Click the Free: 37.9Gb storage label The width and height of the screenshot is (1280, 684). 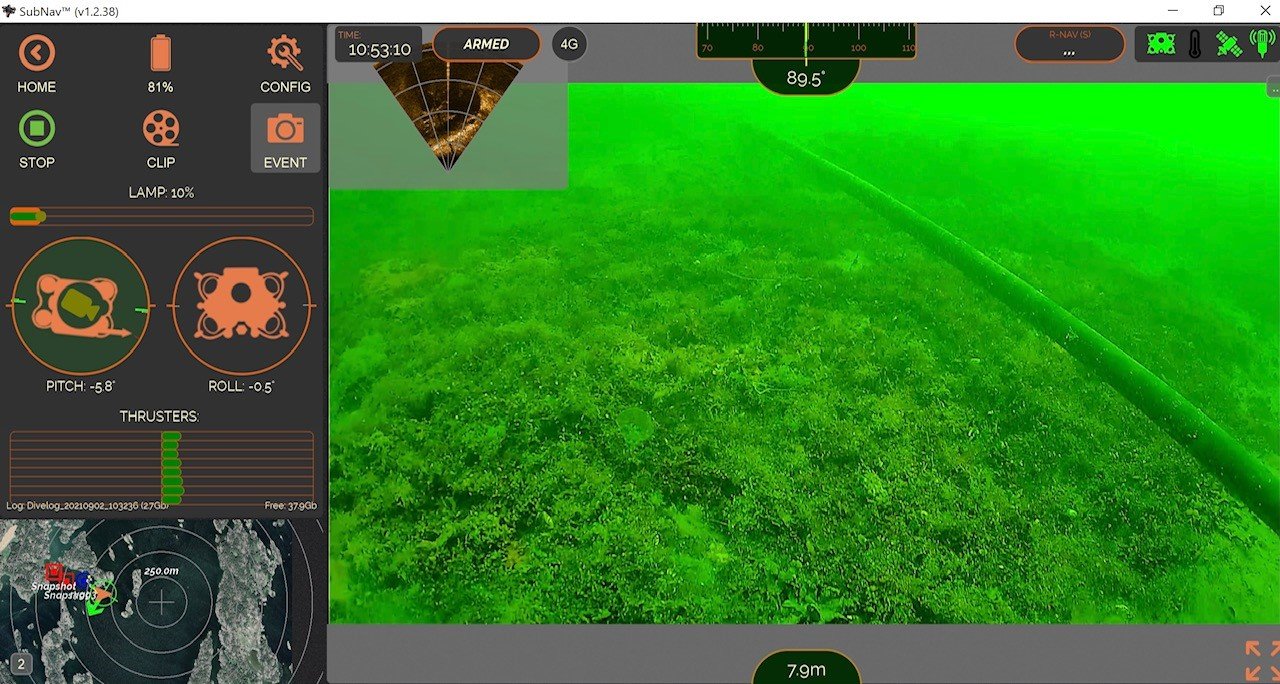[291, 506]
